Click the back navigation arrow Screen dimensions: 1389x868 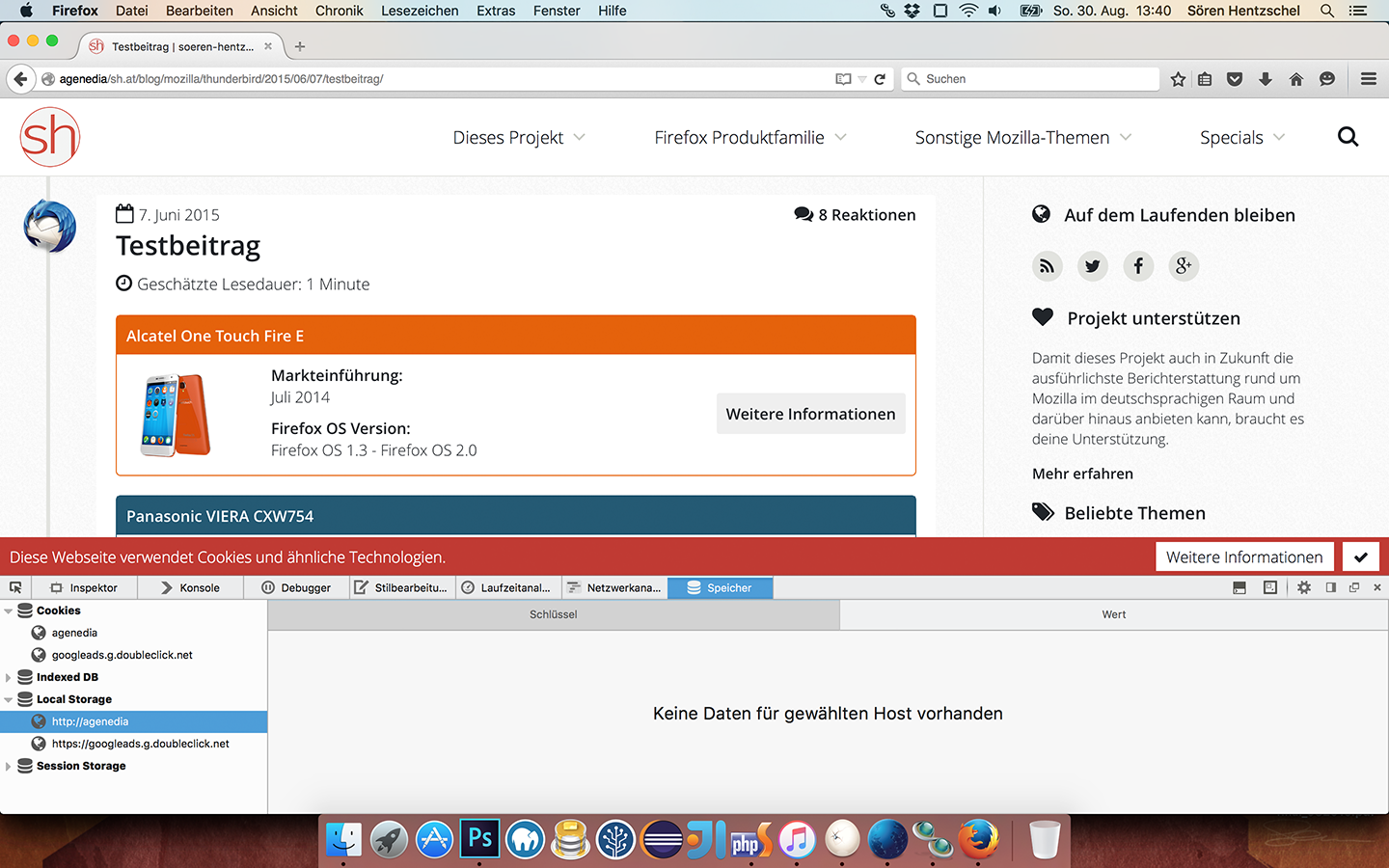pos(20,79)
